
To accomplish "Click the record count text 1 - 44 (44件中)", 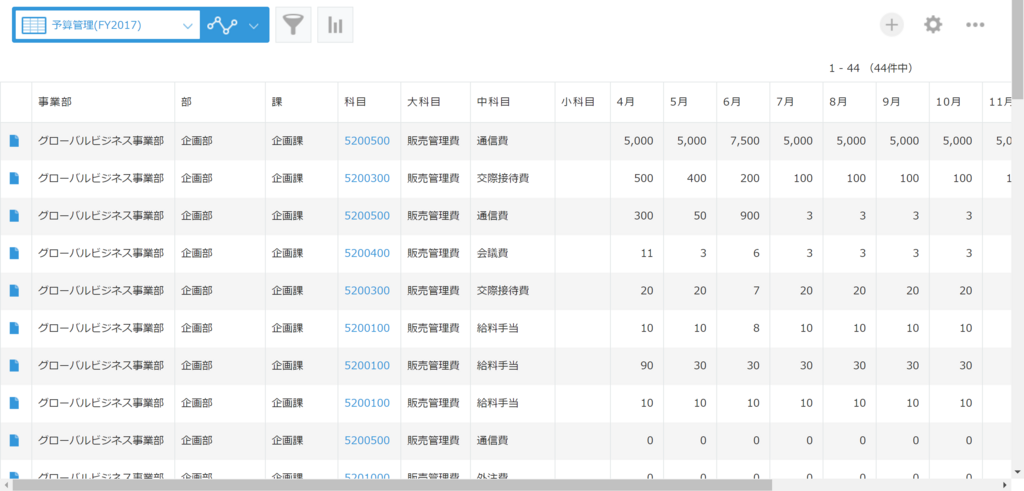I will click(x=871, y=68).
